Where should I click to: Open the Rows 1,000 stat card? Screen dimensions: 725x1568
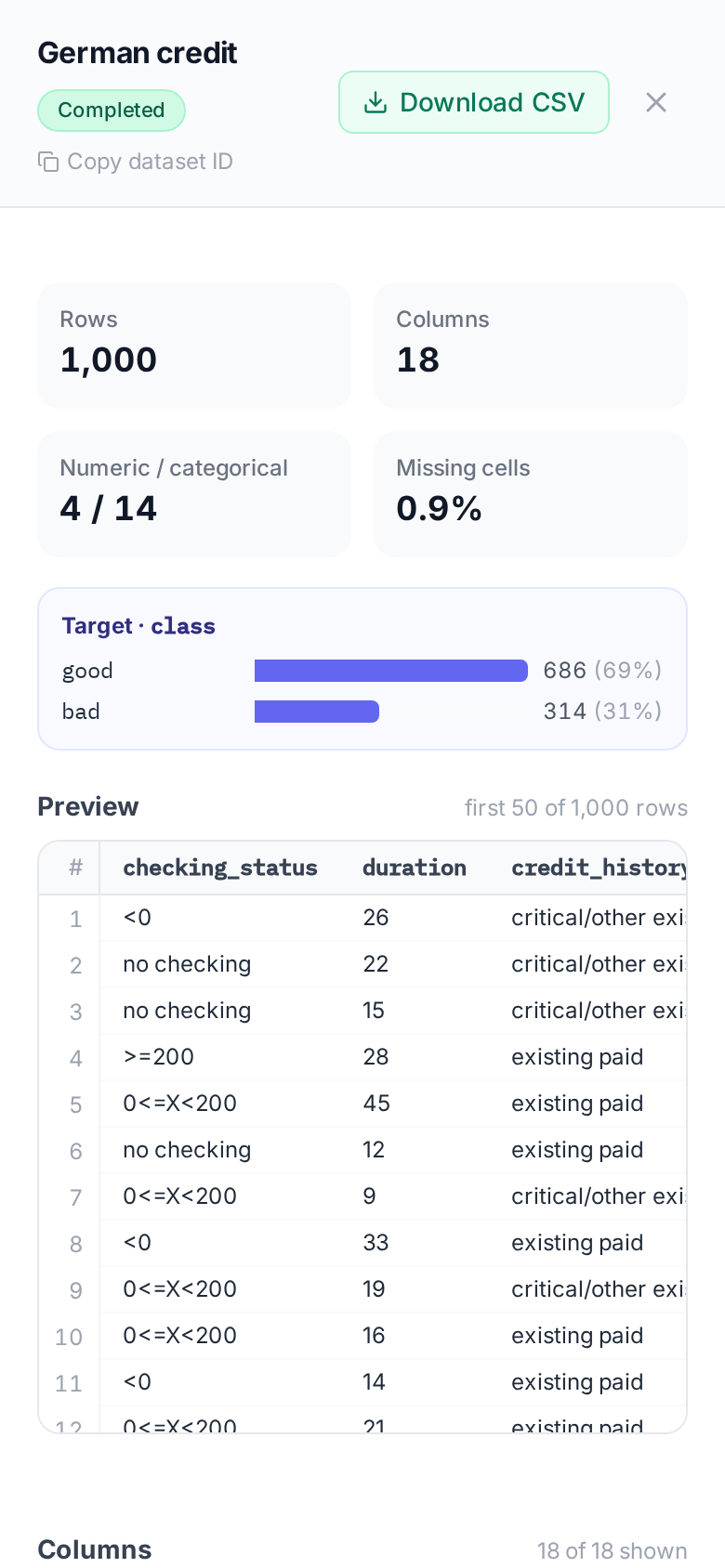[194, 346]
